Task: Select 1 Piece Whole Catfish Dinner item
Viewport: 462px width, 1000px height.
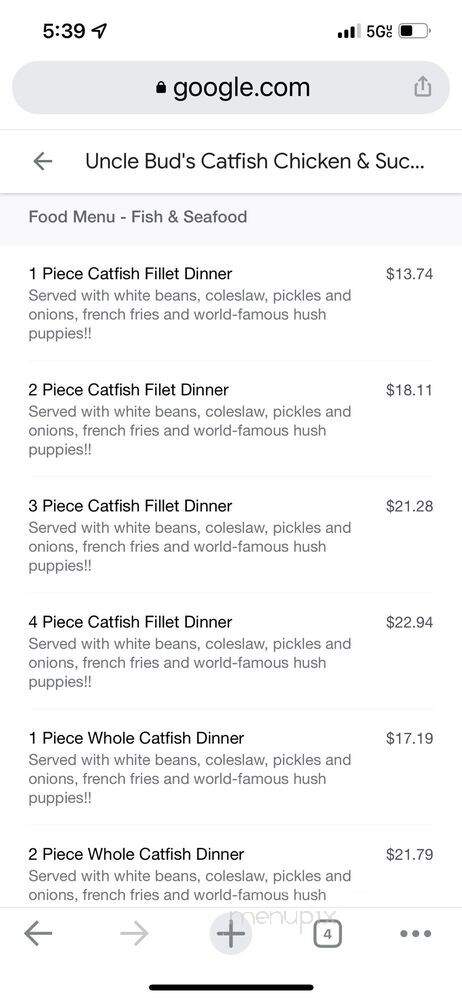Action: pyautogui.click(x=231, y=768)
